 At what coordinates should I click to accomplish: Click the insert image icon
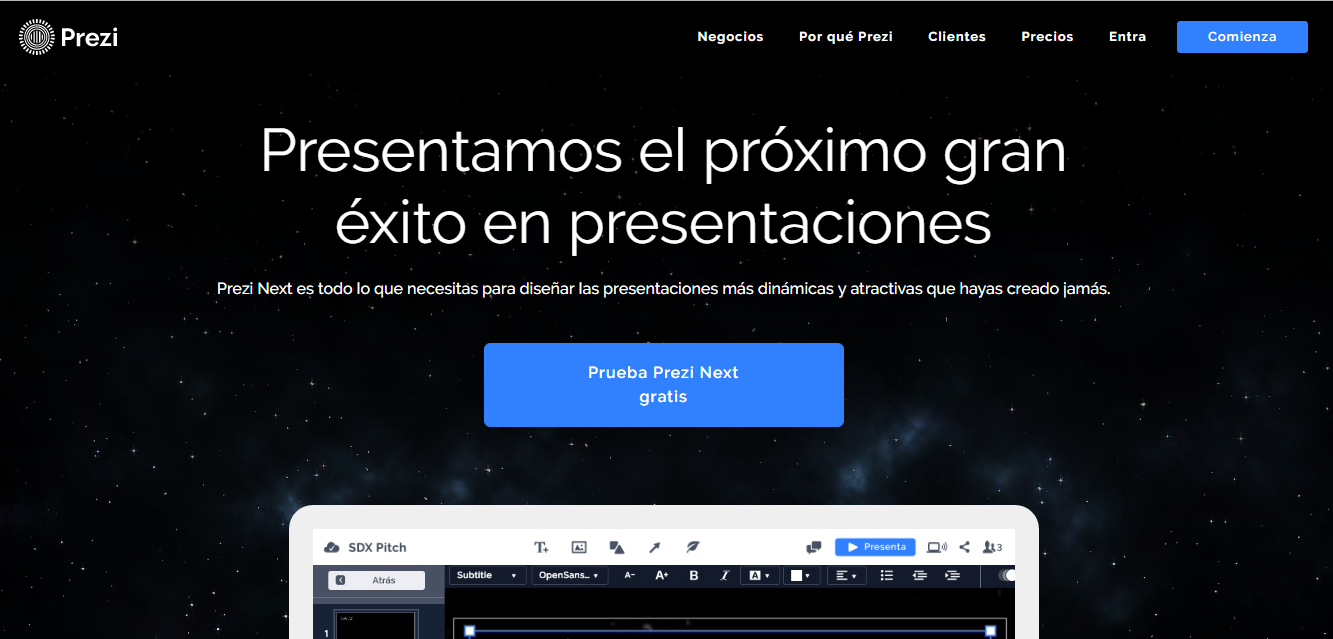pyautogui.click(x=579, y=547)
